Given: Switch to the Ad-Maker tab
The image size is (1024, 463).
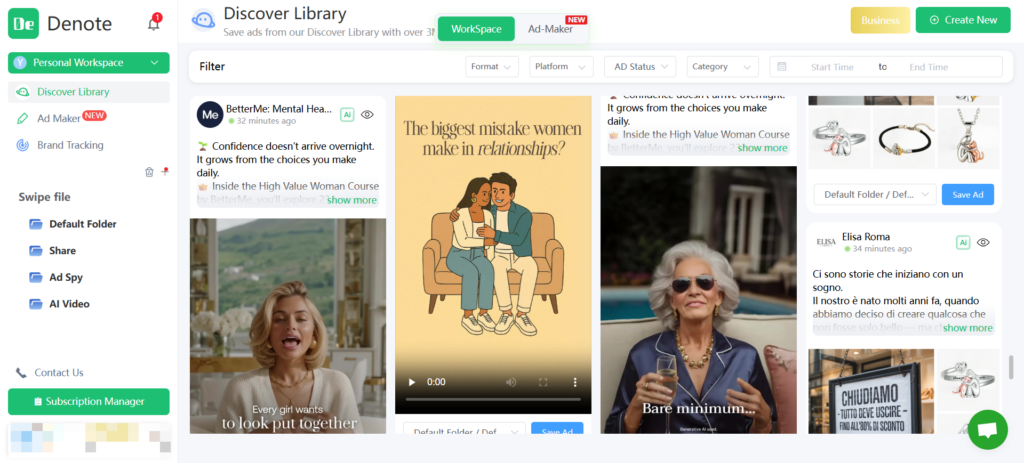Looking at the screenshot, I should 551,29.
